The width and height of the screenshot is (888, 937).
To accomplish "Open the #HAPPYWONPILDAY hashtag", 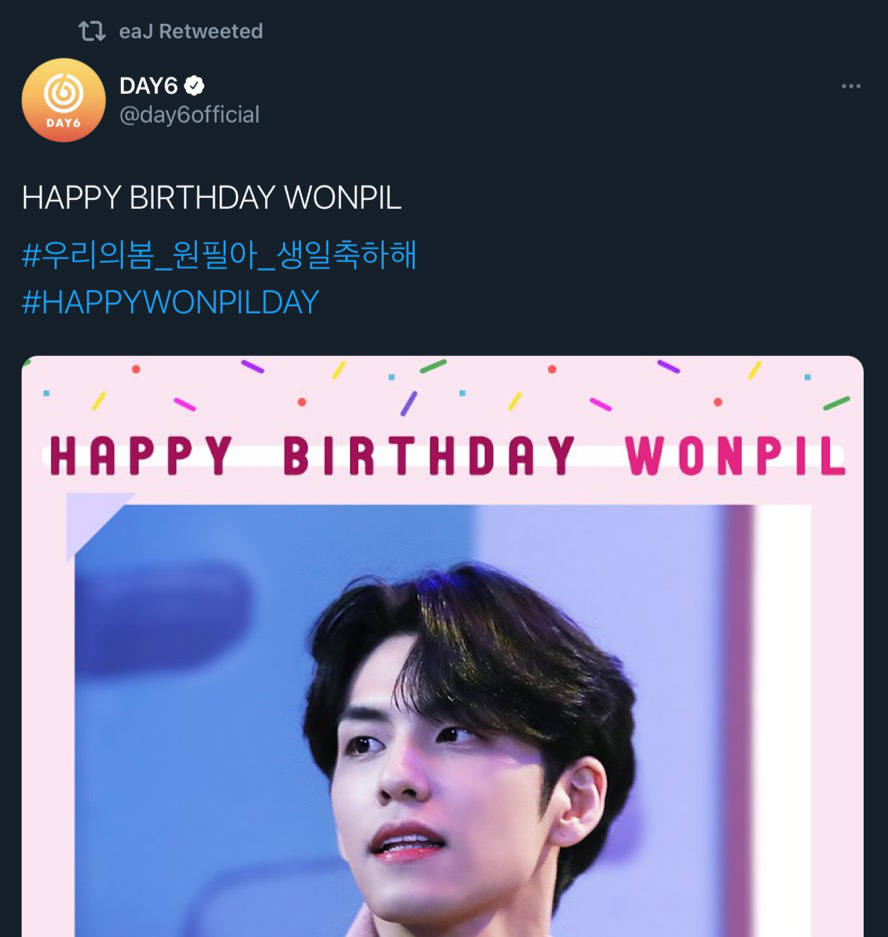I will click(x=170, y=302).
